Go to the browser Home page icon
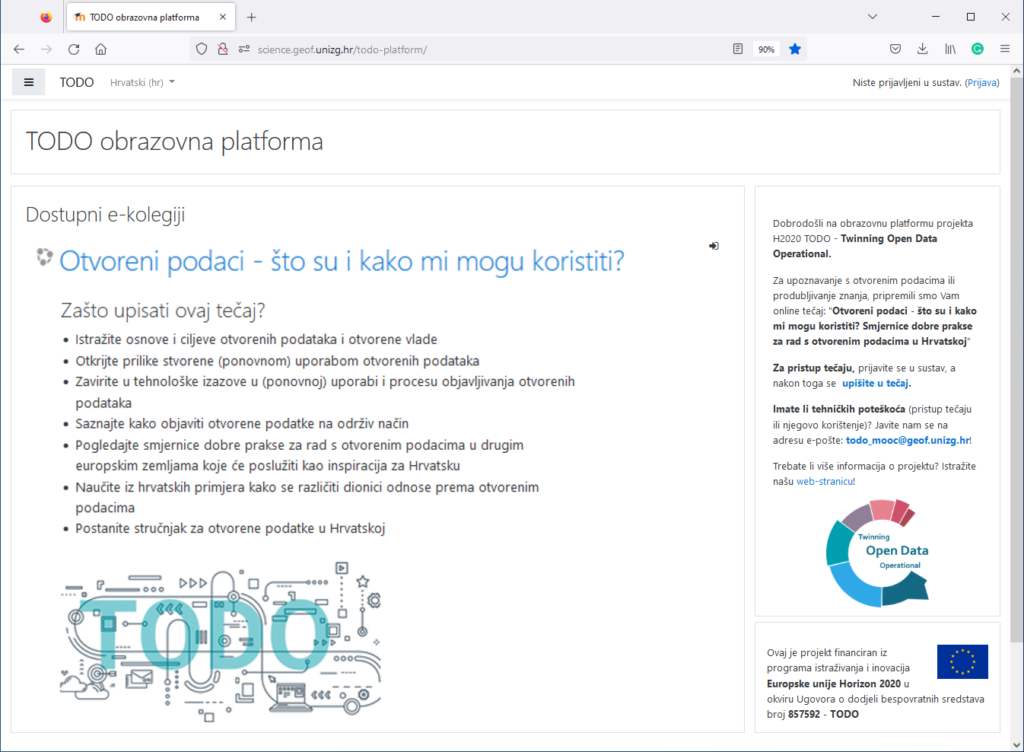The width and height of the screenshot is (1024, 752). pos(101,49)
